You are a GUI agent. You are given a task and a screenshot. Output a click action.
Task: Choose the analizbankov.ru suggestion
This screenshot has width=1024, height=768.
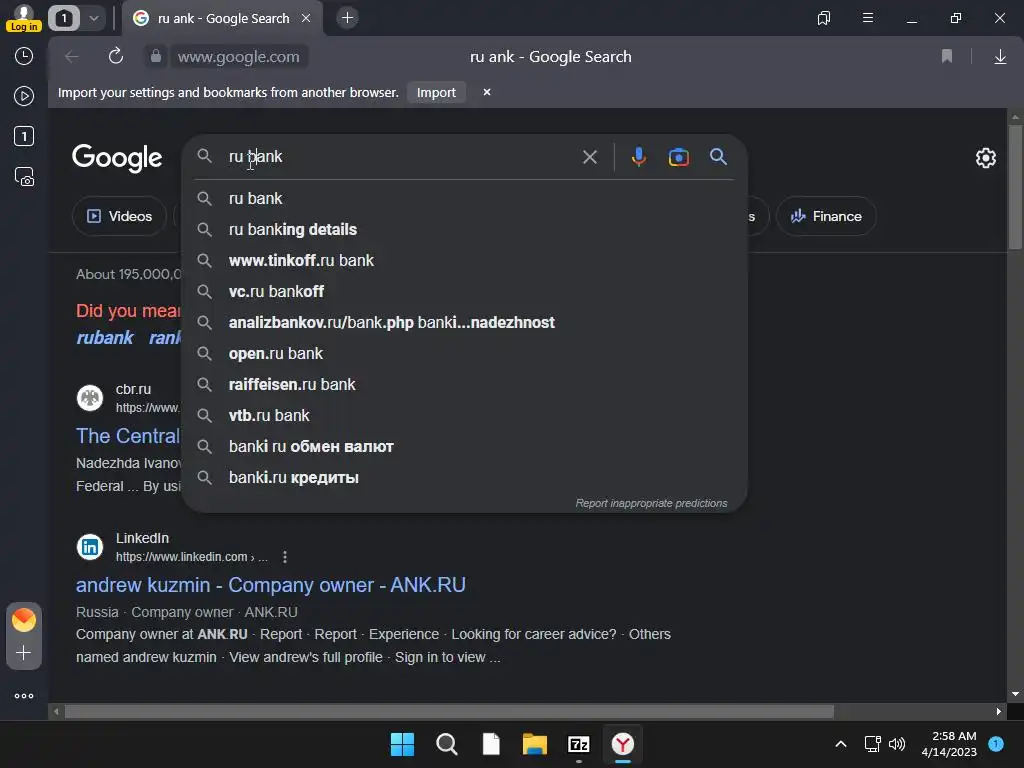tap(464, 323)
